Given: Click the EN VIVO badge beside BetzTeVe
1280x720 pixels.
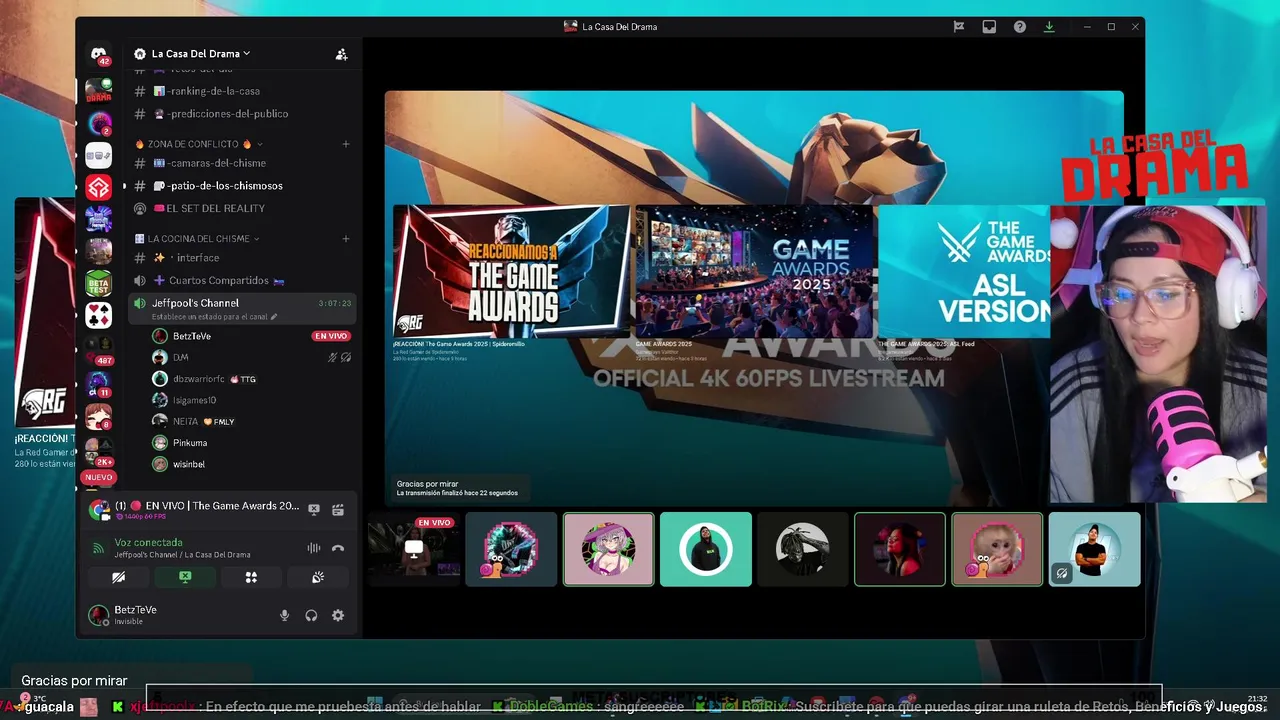Looking at the screenshot, I should 331,336.
